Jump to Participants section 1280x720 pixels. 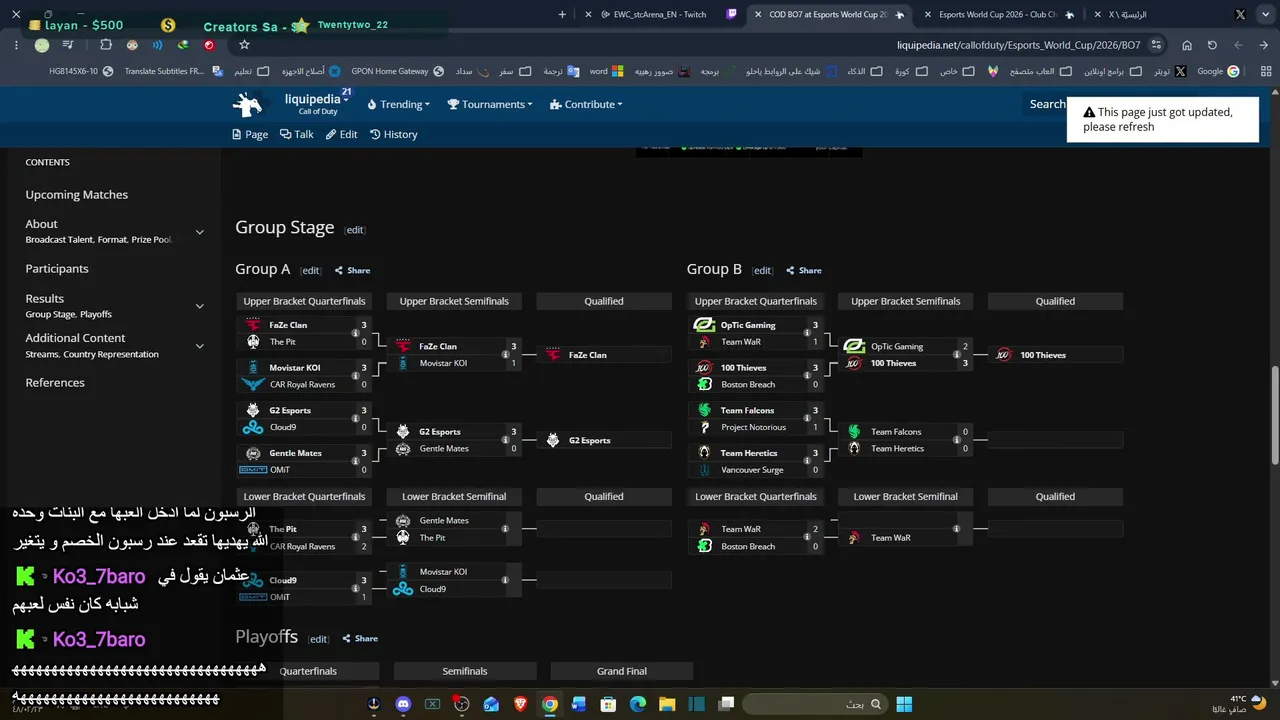click(x=57, y=268)
